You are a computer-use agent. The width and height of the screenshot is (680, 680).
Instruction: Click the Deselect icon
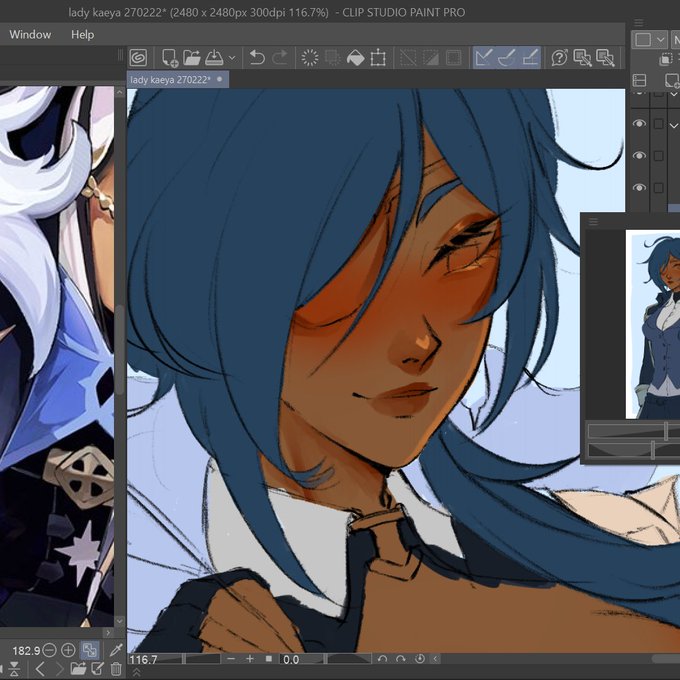(x=408, y=58)
